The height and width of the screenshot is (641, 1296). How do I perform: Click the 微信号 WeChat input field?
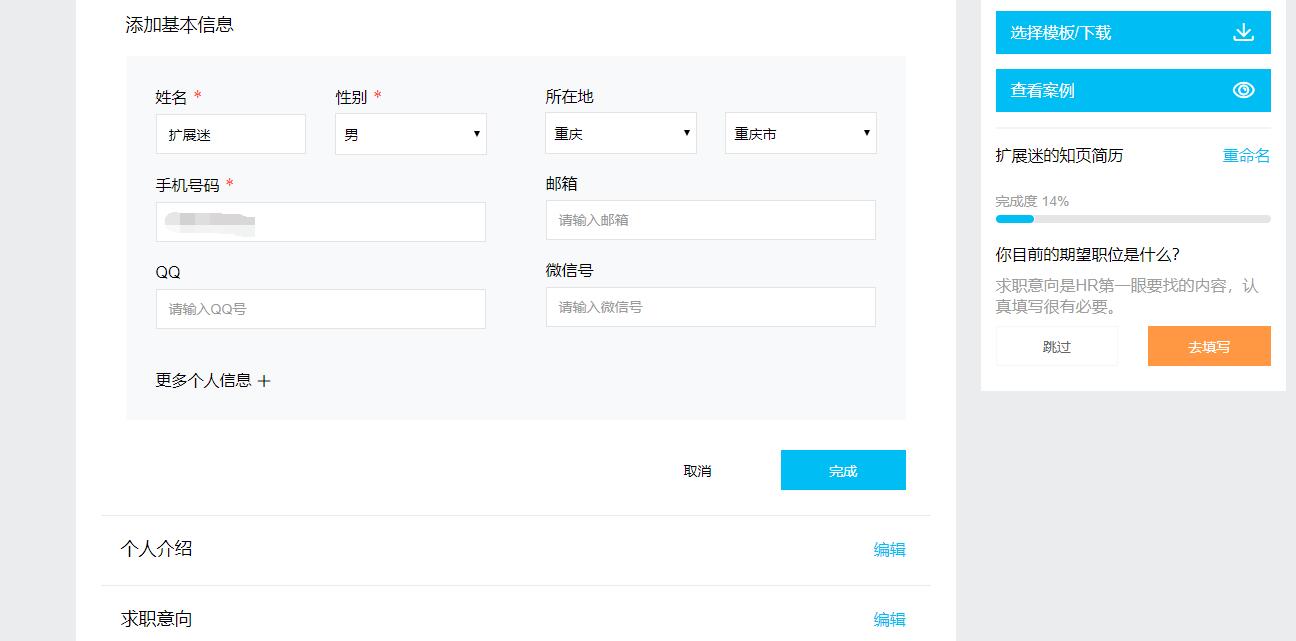click(x=710, y=307)
